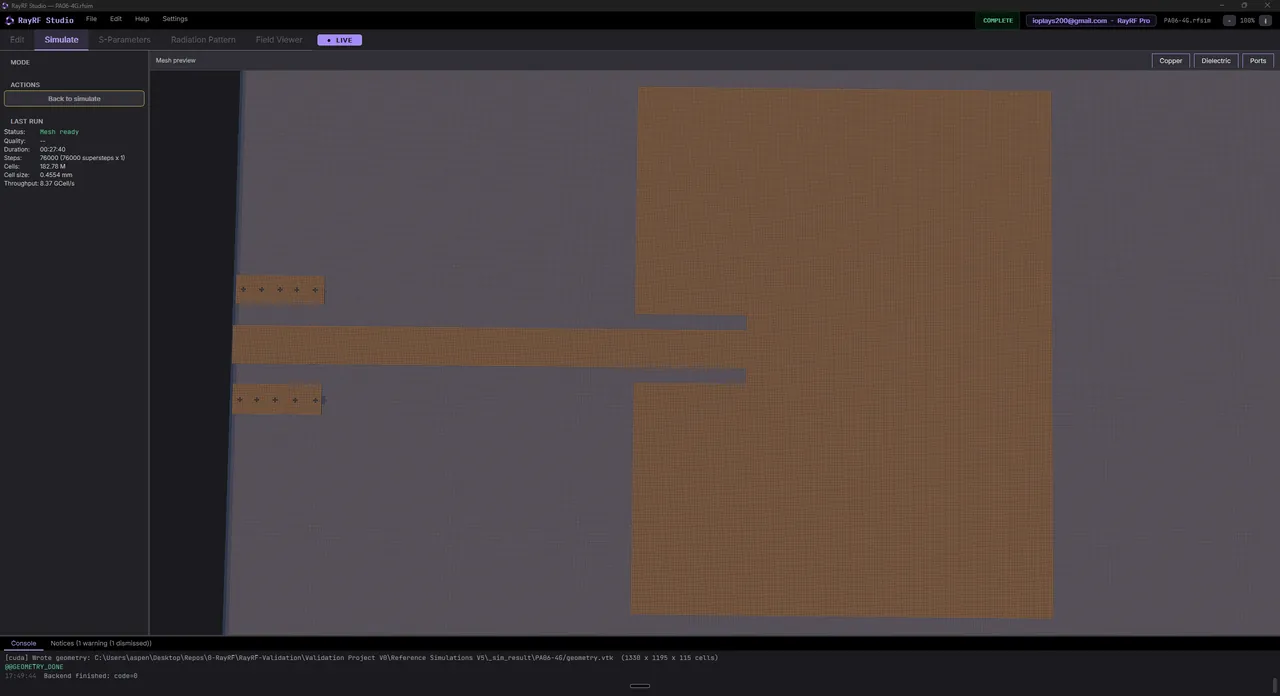Image resolution: width=1280 pixels, height=696 pixels.
Task: Click the Mesh ready status value
Action: point(59,132)
